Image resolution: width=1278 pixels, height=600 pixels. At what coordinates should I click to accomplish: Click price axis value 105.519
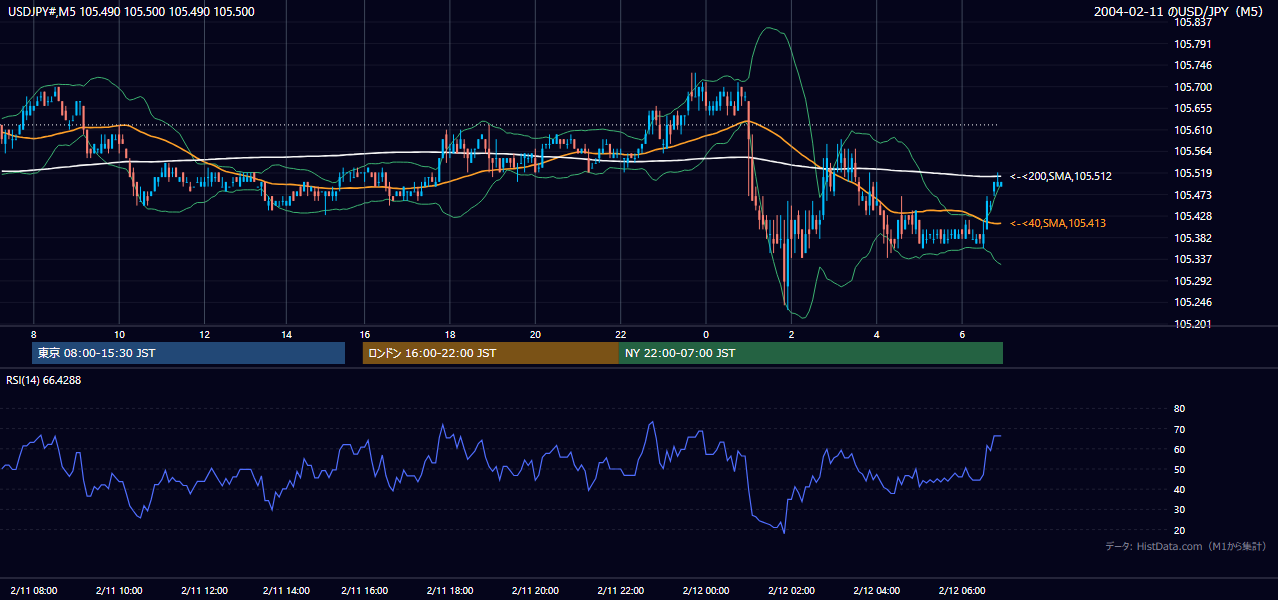point(1193,173)
